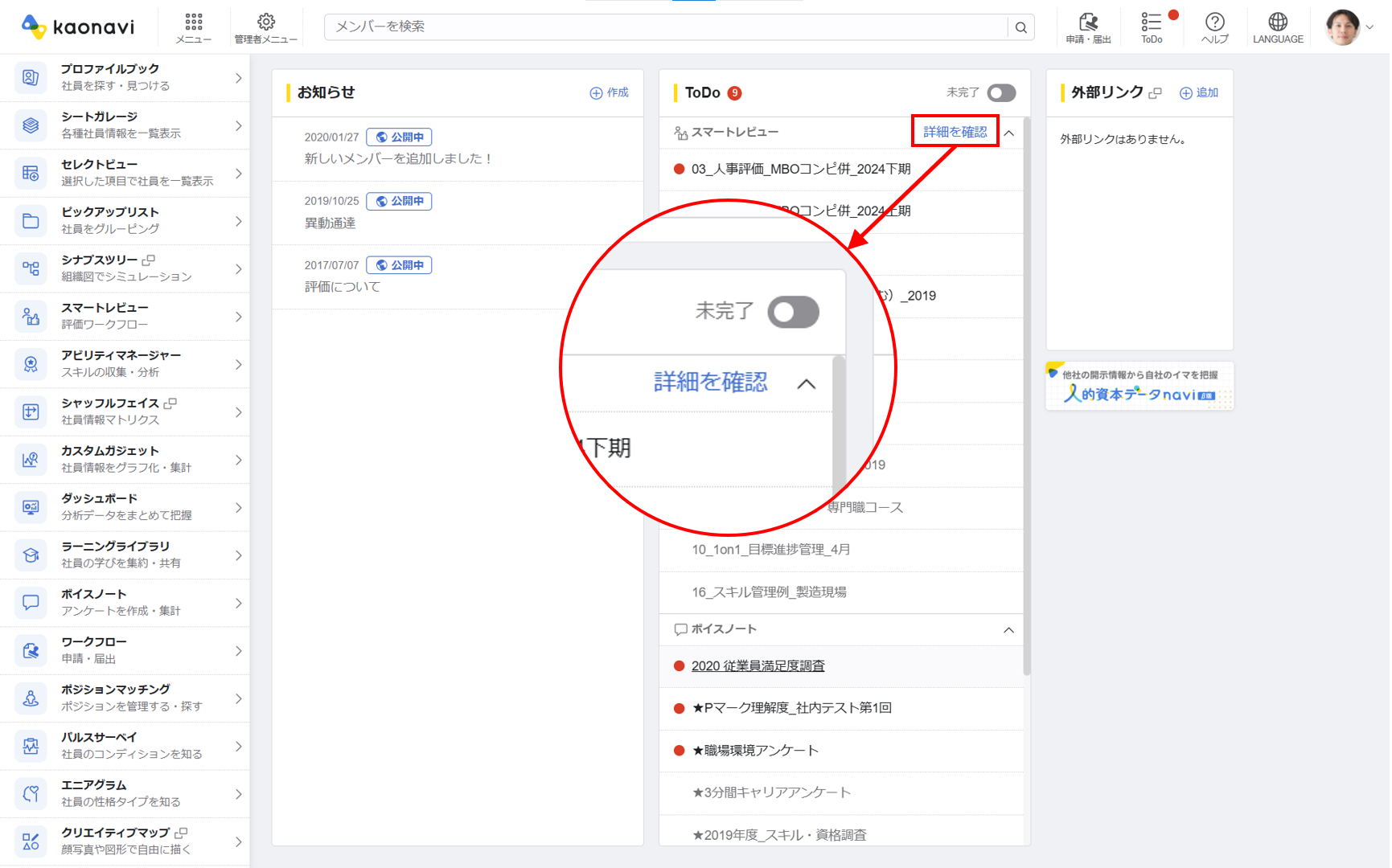Click the external link icon beside 外部リンク

pyautogui.click(x=1156, y=93)
